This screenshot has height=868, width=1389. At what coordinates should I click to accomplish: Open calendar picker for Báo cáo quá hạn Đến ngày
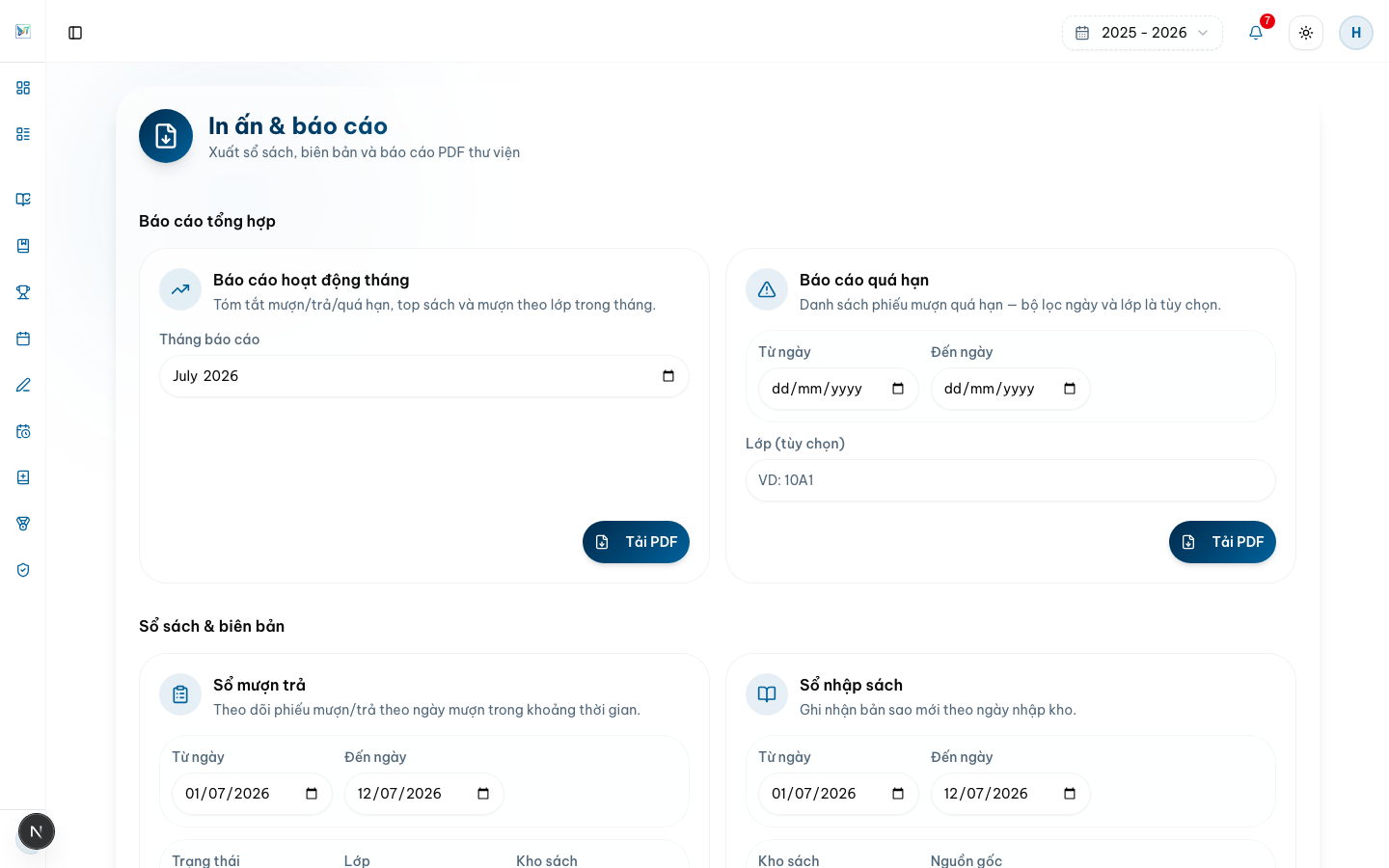pyautogui.click(x=1070, y=389)
